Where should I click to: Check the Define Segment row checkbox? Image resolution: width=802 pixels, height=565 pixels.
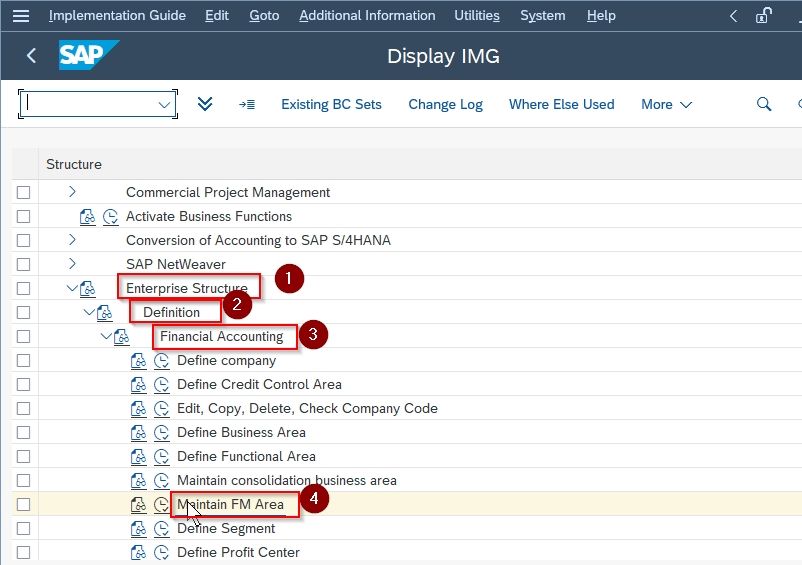(24, 529)
